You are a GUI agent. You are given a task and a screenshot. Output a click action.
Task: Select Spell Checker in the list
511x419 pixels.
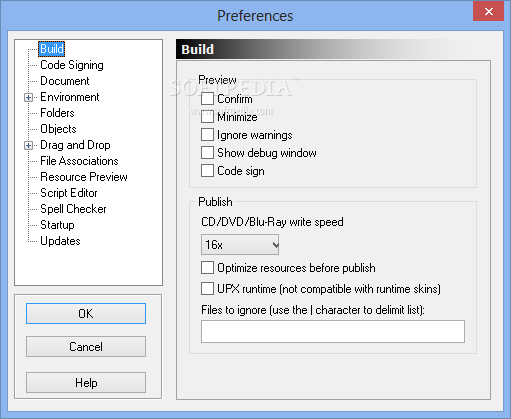(x=73, y=209)
